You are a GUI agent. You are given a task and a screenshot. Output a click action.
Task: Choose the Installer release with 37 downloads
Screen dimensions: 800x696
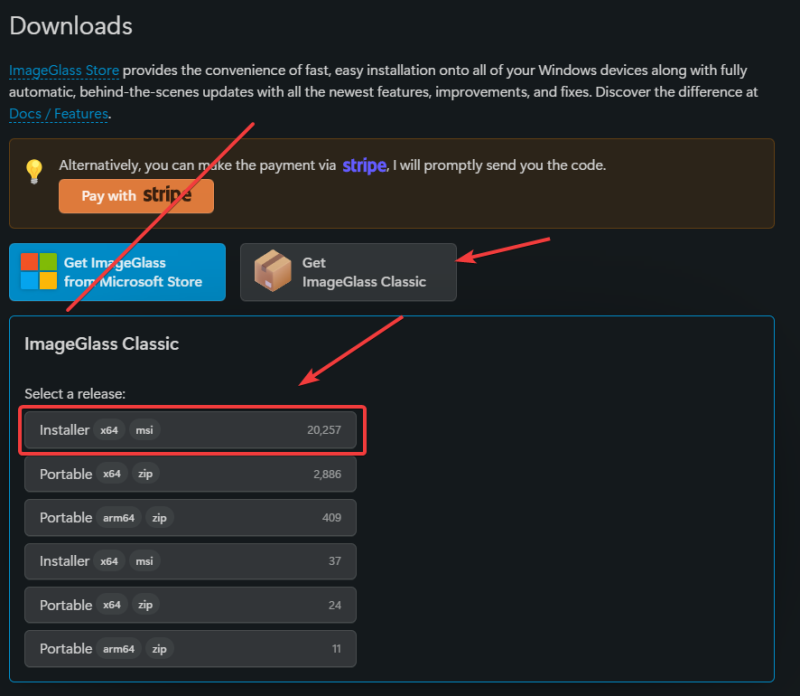(x=190, y=561)
